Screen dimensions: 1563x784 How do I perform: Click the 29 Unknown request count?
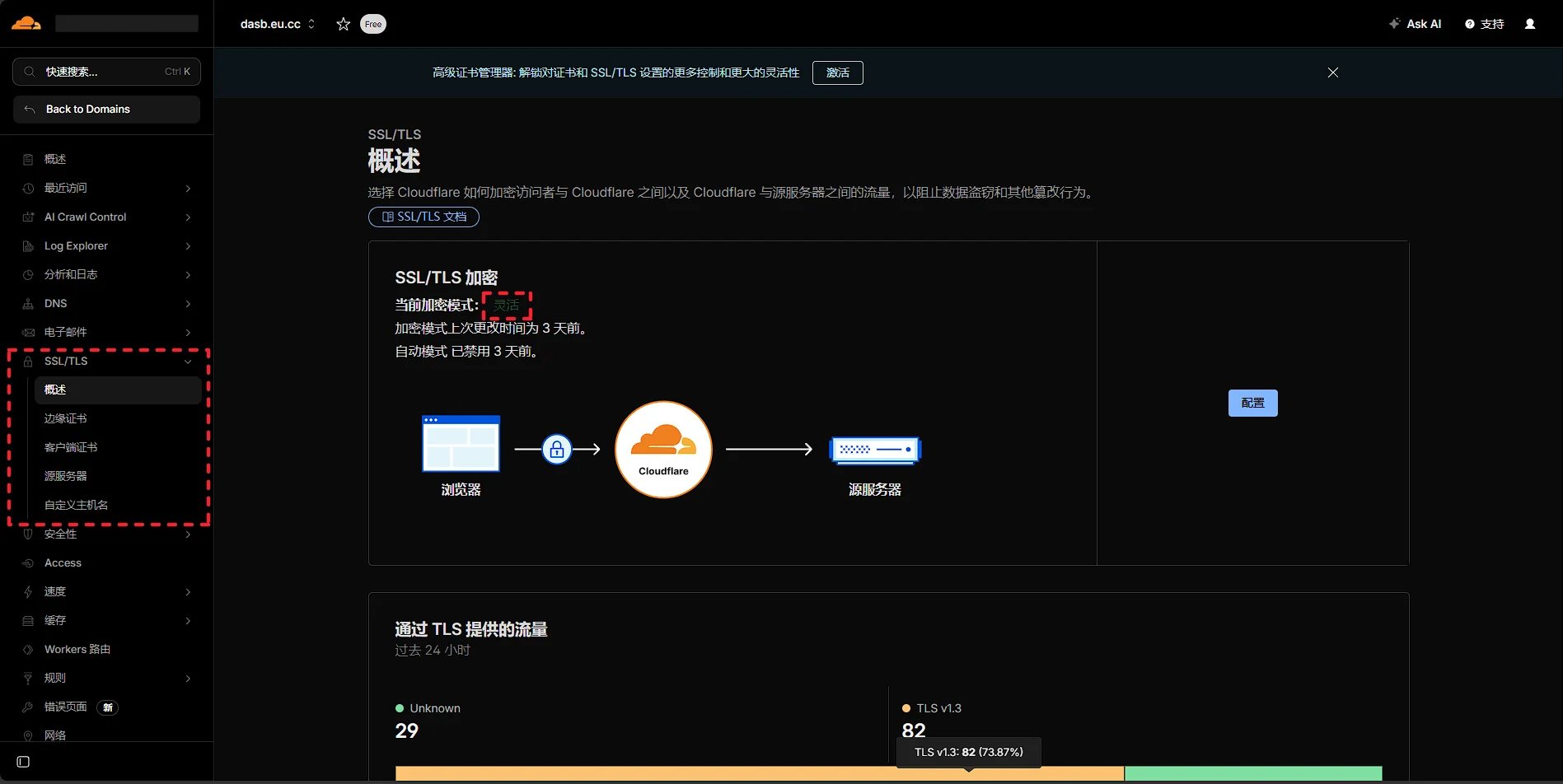[x=407, y=730]
